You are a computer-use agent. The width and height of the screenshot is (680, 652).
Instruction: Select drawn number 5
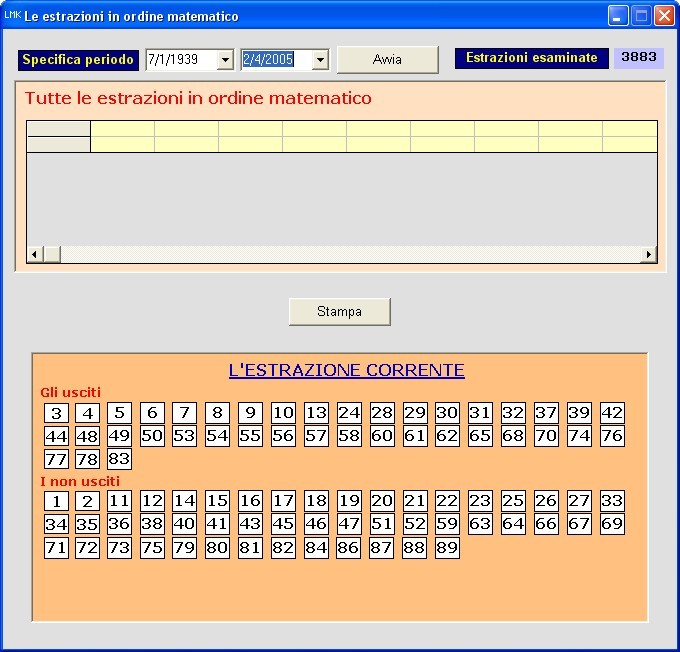[x=120, y=413]
